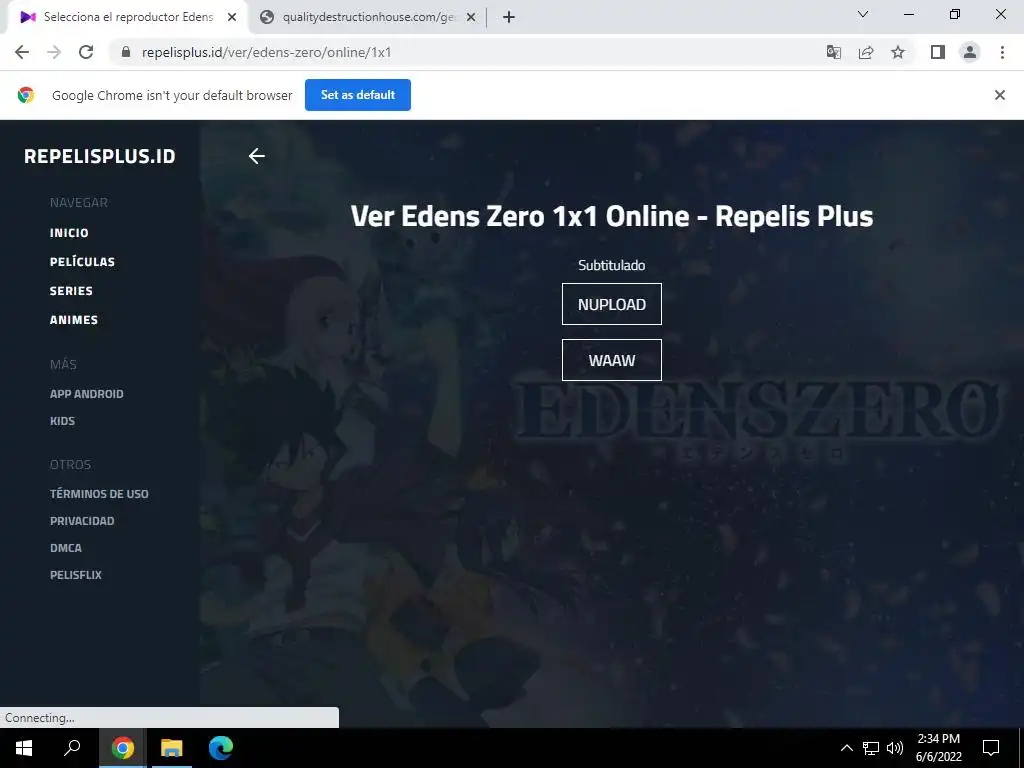The height and width of the screenshot is (768, 1024).
Task: Show hidden system tray icons
Action: tap(846, 748)
